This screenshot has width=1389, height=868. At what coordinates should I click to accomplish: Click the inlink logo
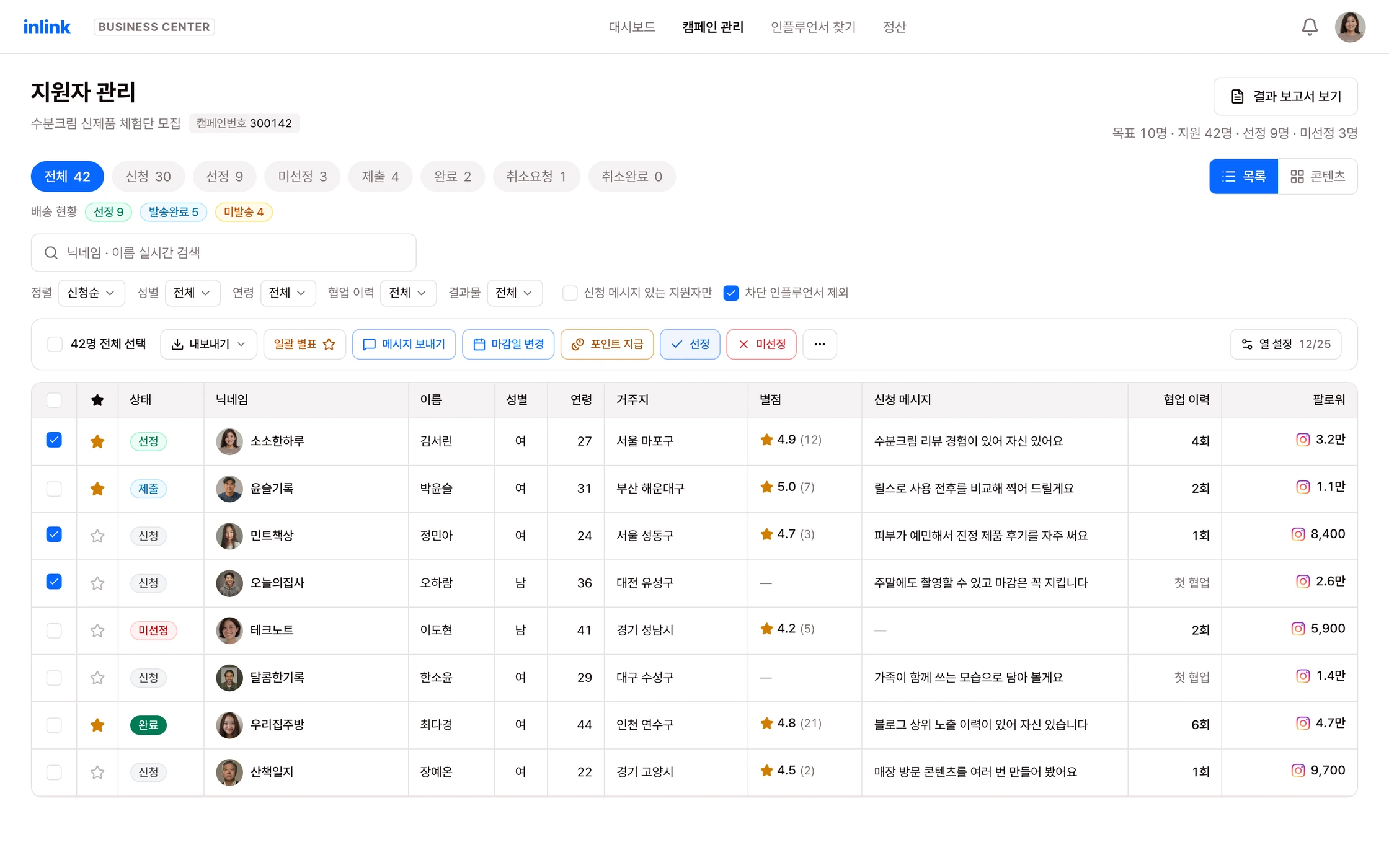coord(47,27)
